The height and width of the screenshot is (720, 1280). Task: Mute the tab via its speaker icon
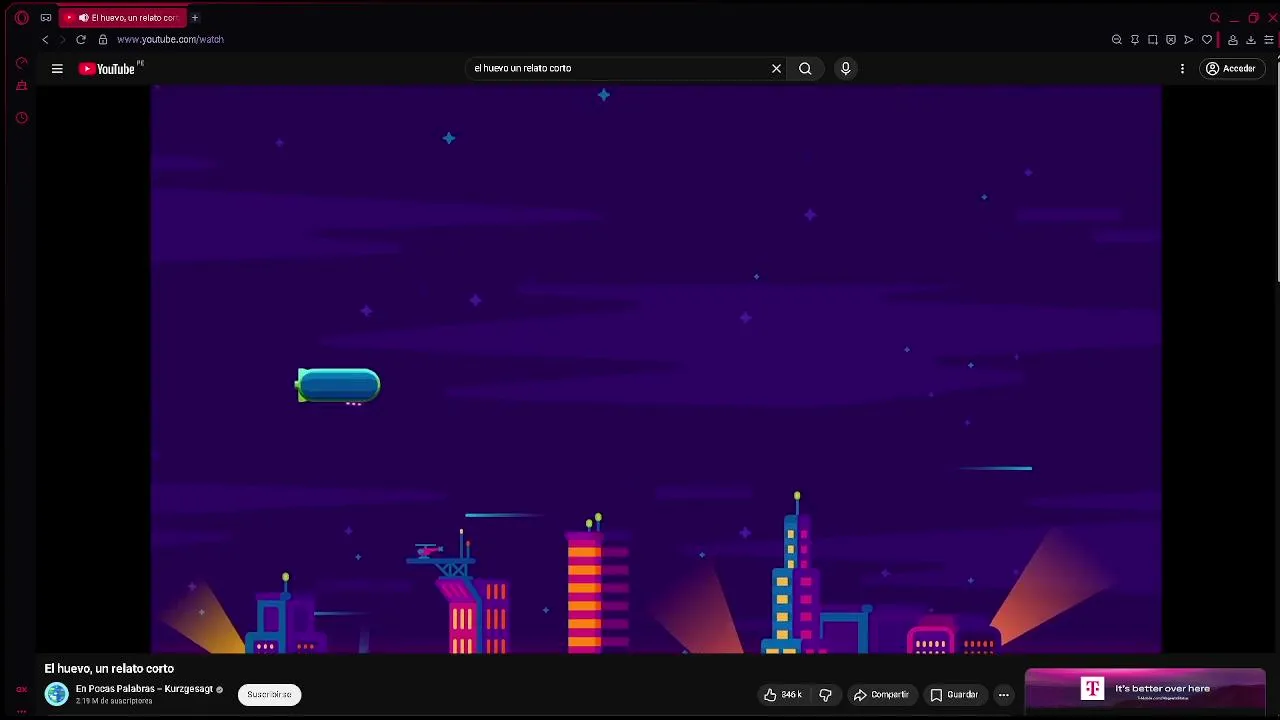[83, 17]
